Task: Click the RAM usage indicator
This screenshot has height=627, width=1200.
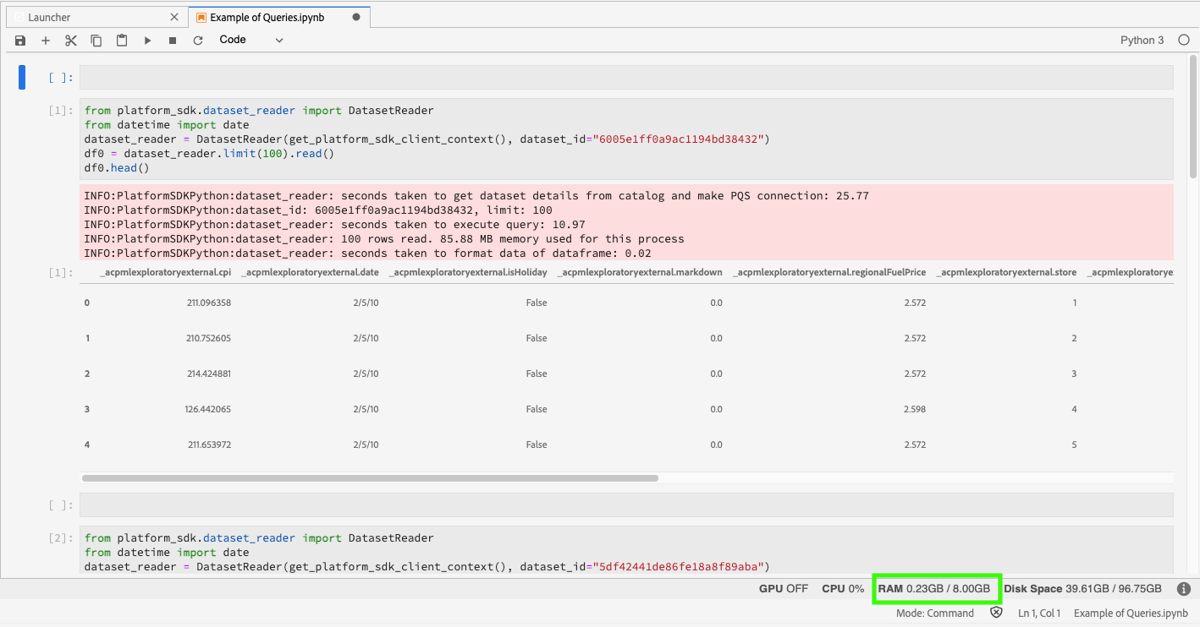Action: (x=935, y=589)
